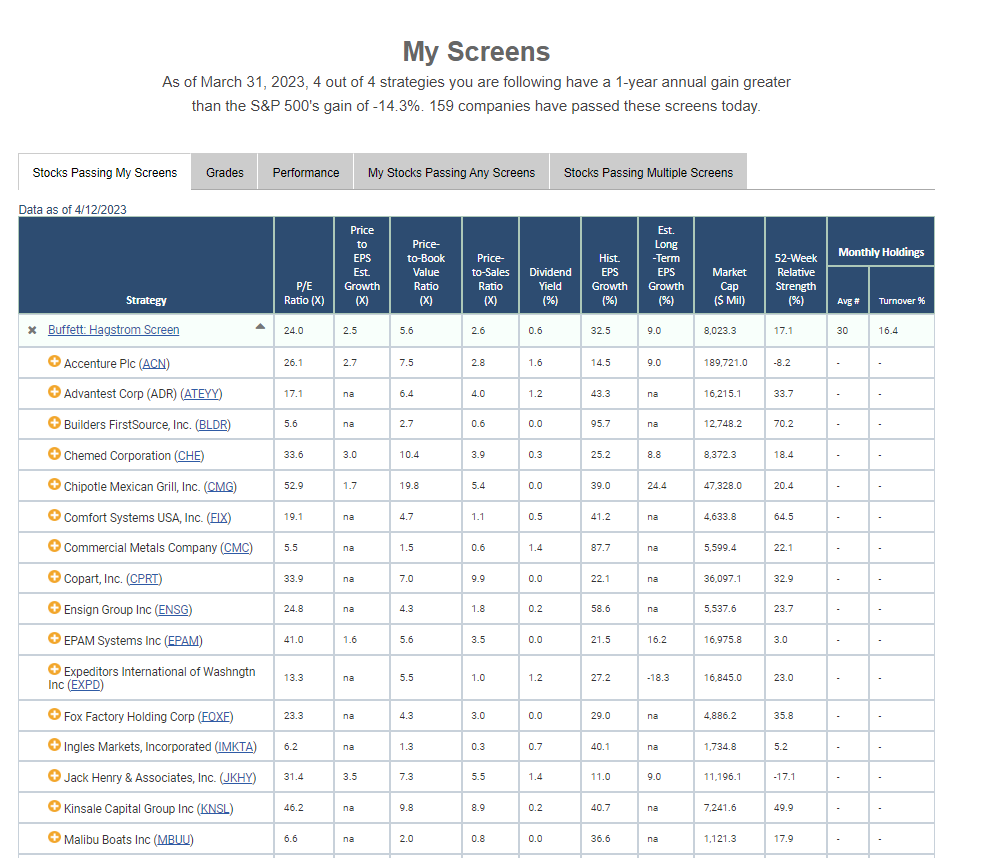Click the plus icon beside Jack Henry & Associates
The height and width of the screenshot is (858, 986).
point(55,776)
